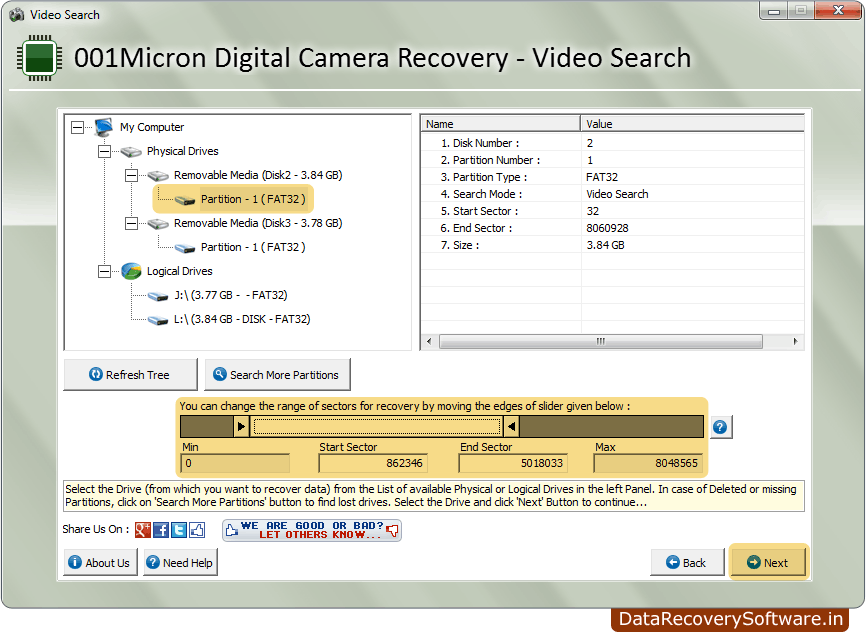Select logical drive L:\ (3.84 GB - DISK)
Screen dimensions: 866x632
point(242,319)
